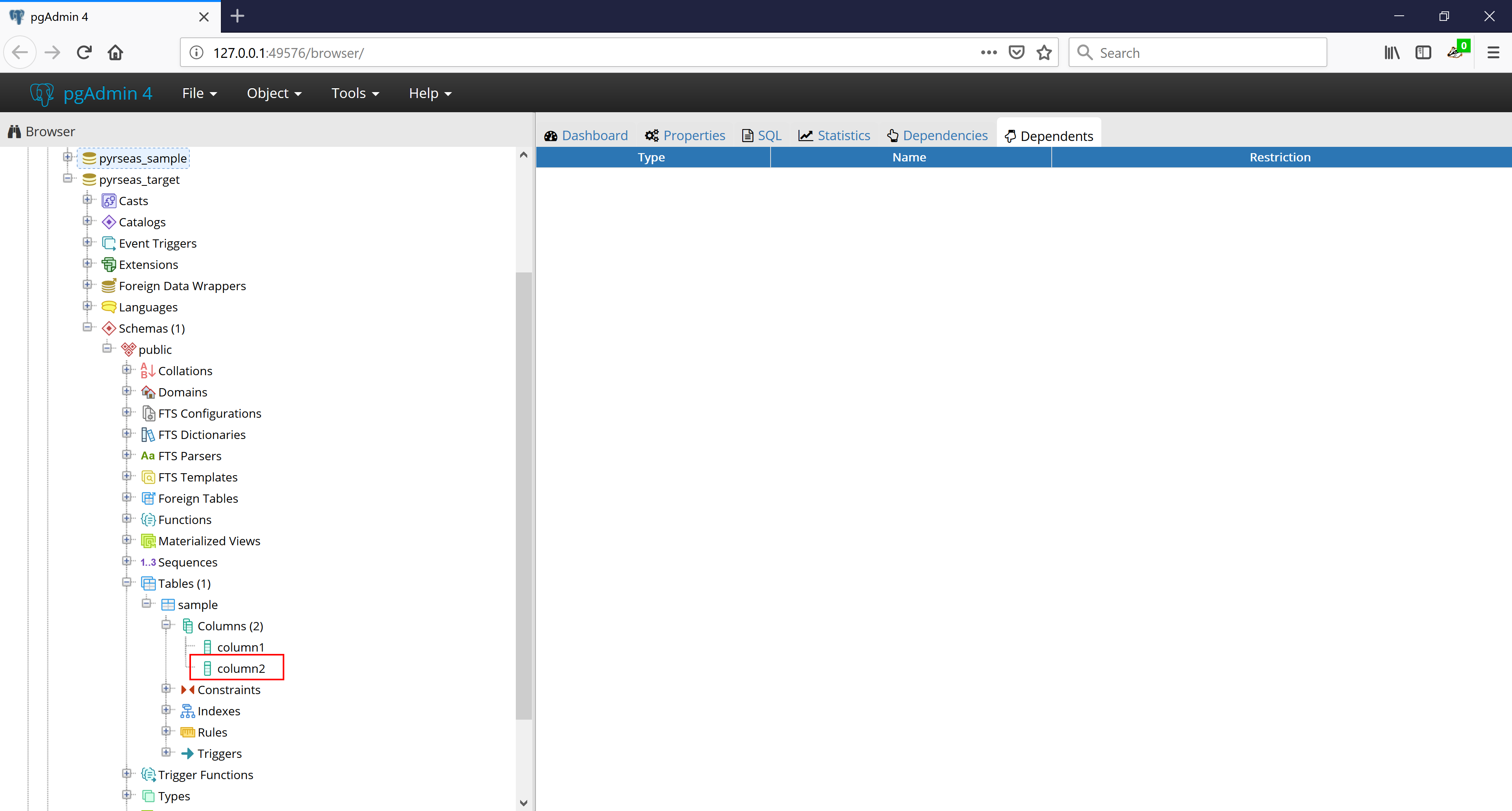Screen dimensions: 1512x811
Task: Click the Languages speech bubble icon
Action: tap(109, 307)
